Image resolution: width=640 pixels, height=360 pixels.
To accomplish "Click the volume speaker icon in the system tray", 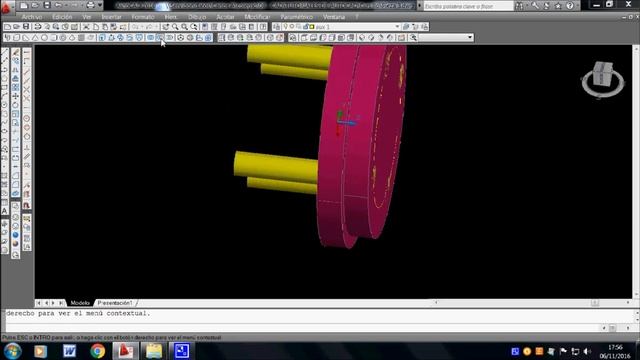I will click(x=587, y=351).
